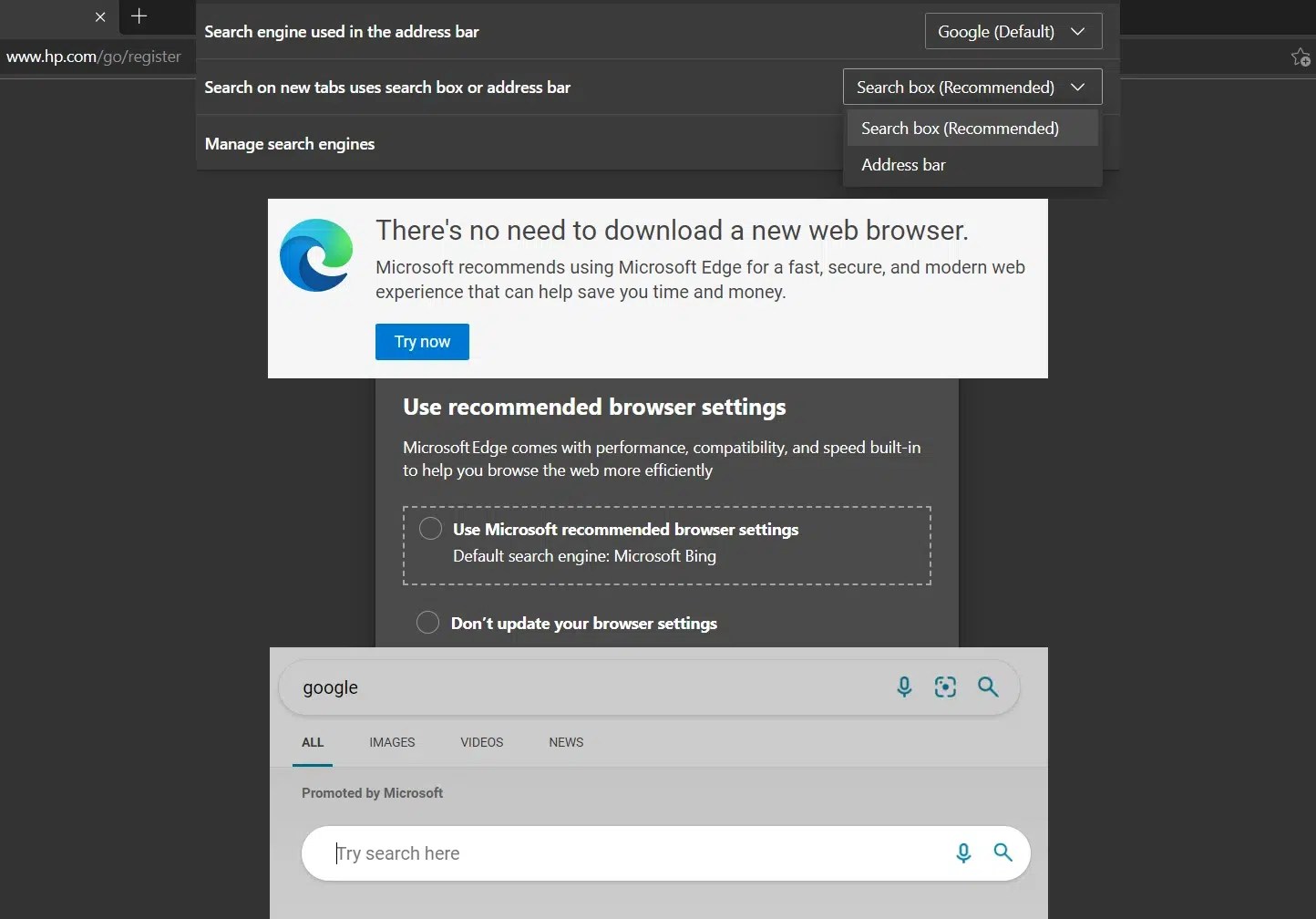Click Search engine used in the address bar label

(342, 32)
